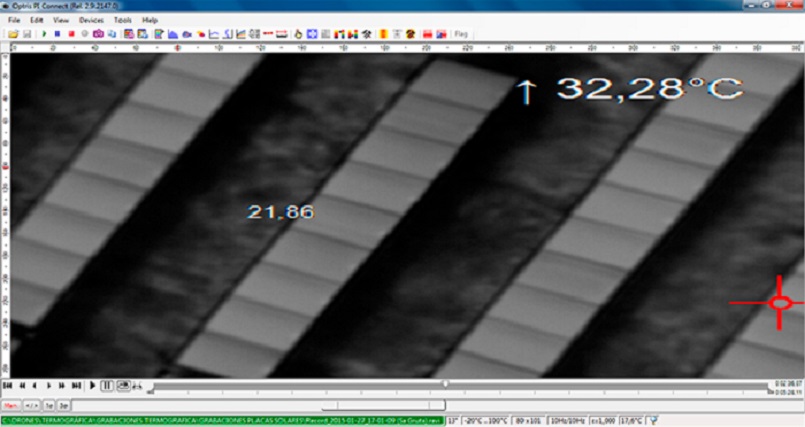The width and height of the screenshot is (805, 427).
Task: Click the red horizontal dashed line icon
Action: point(267,34)
